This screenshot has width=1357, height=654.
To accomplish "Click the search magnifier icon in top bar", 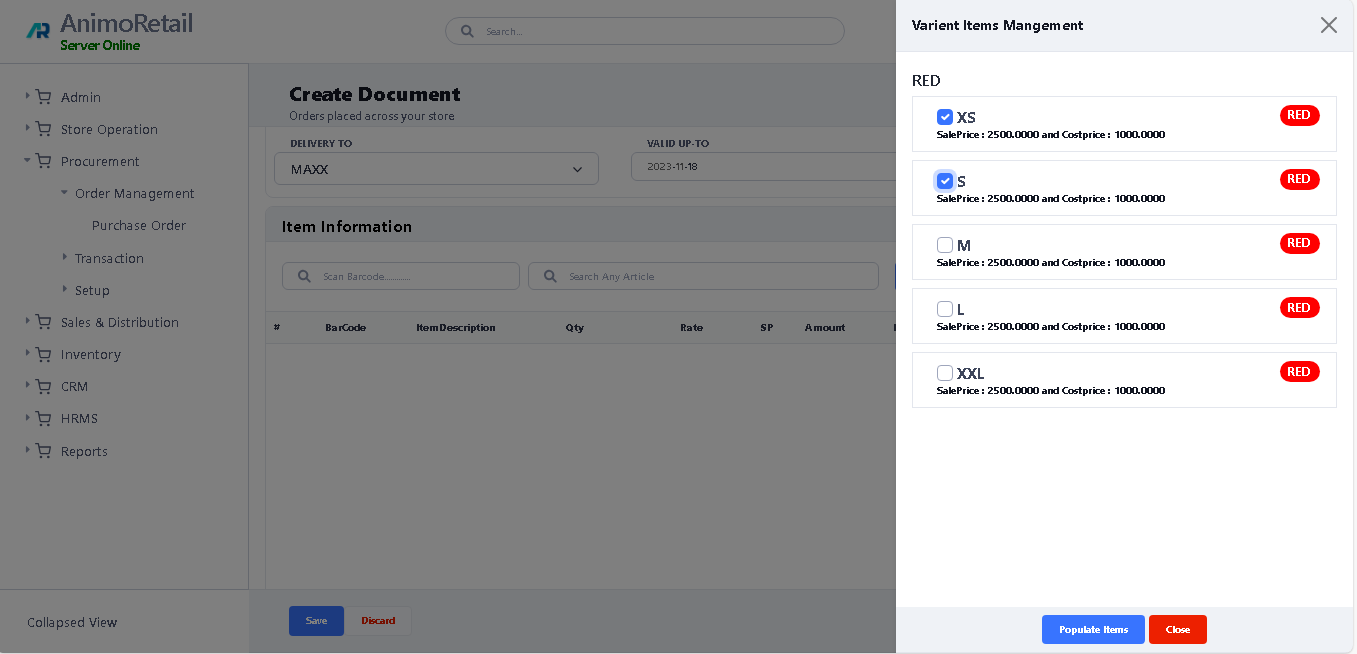I will pyautogui.click(x=467, y=31).
